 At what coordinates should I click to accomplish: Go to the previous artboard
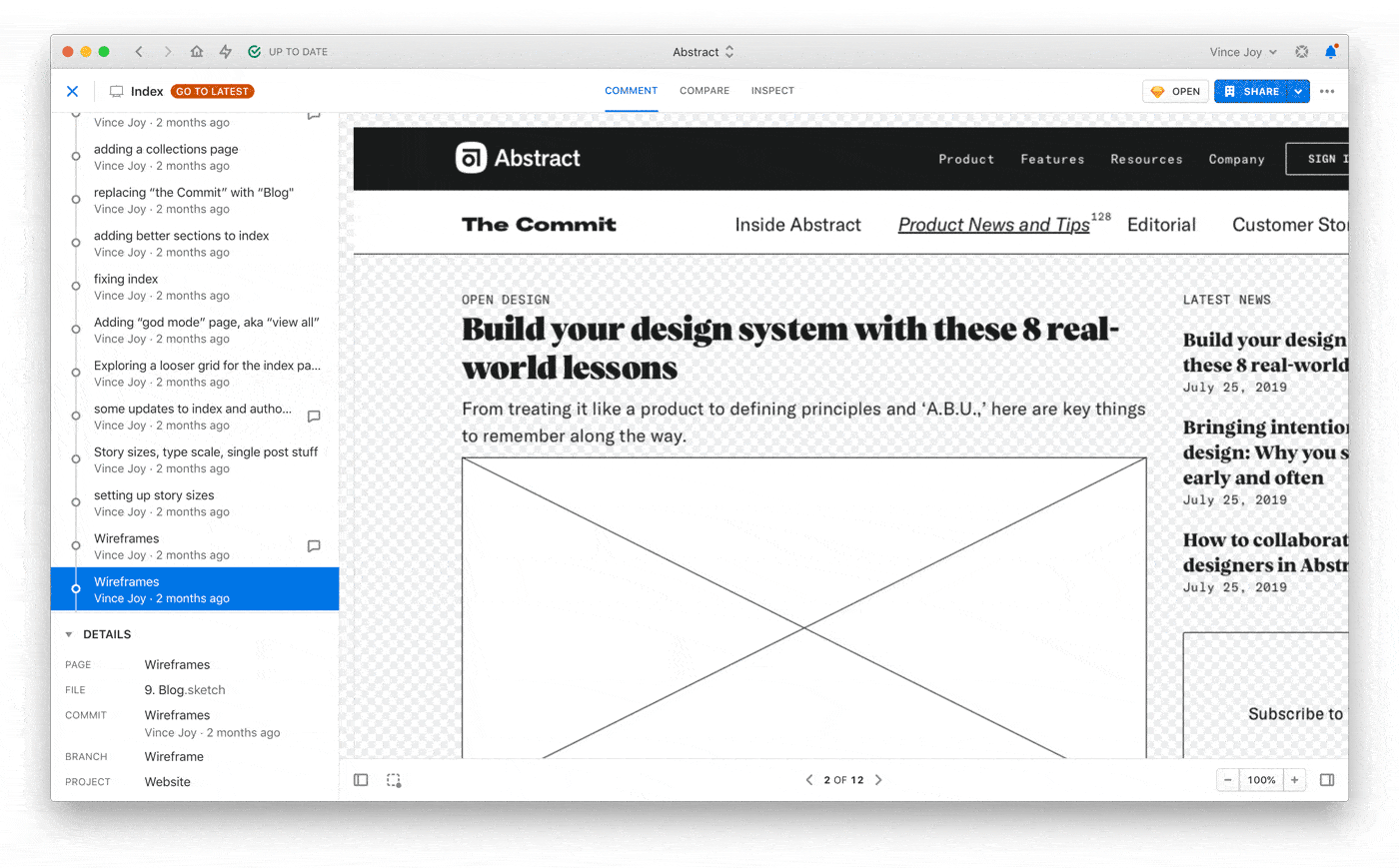(x=809, y=780)
